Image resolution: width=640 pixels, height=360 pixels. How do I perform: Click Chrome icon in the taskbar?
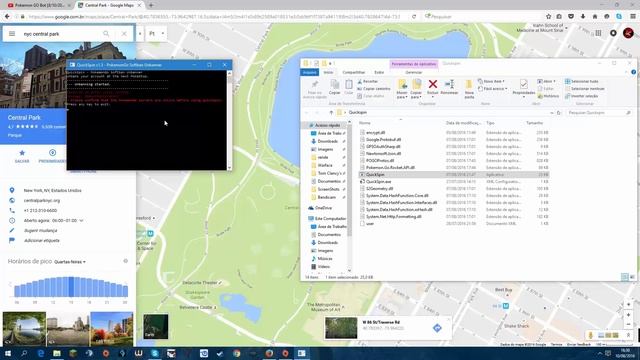(236, 353)
